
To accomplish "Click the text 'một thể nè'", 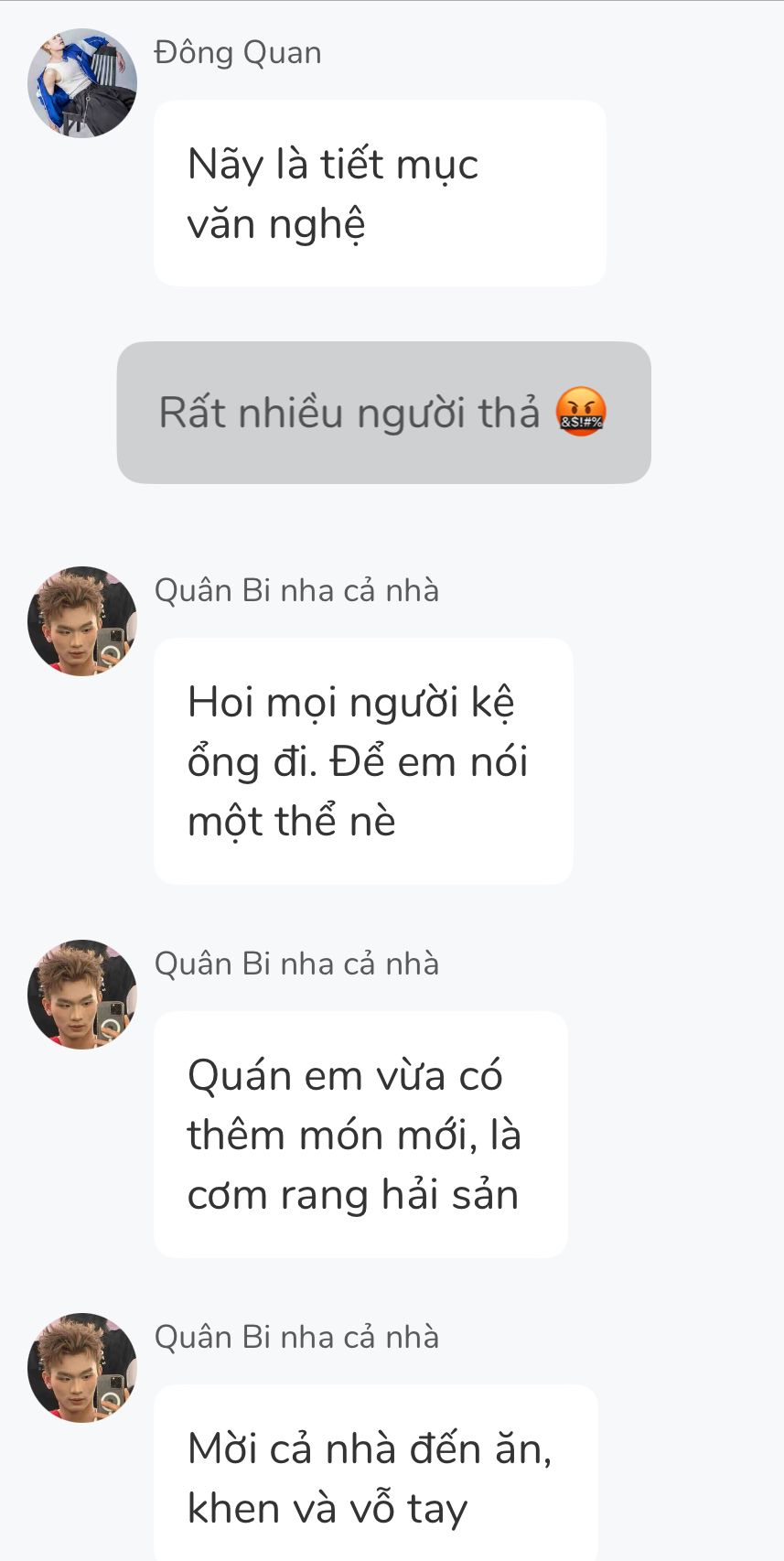I will (x=291, y=822).
